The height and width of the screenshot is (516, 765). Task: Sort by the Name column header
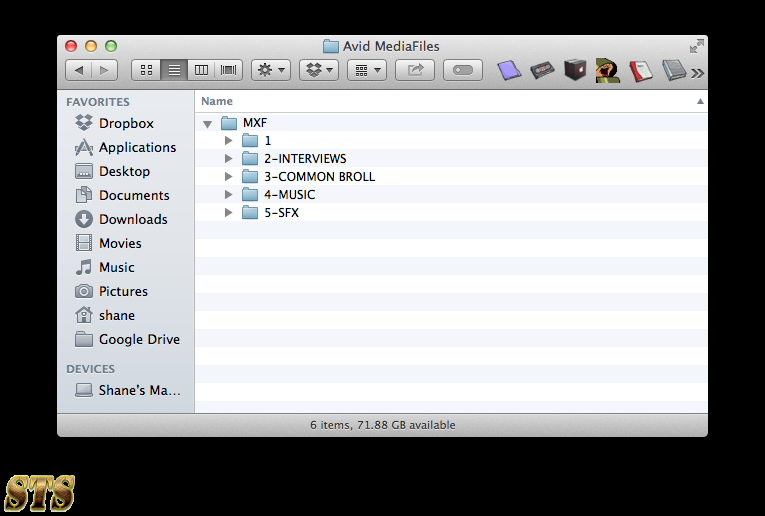[217, 101]
